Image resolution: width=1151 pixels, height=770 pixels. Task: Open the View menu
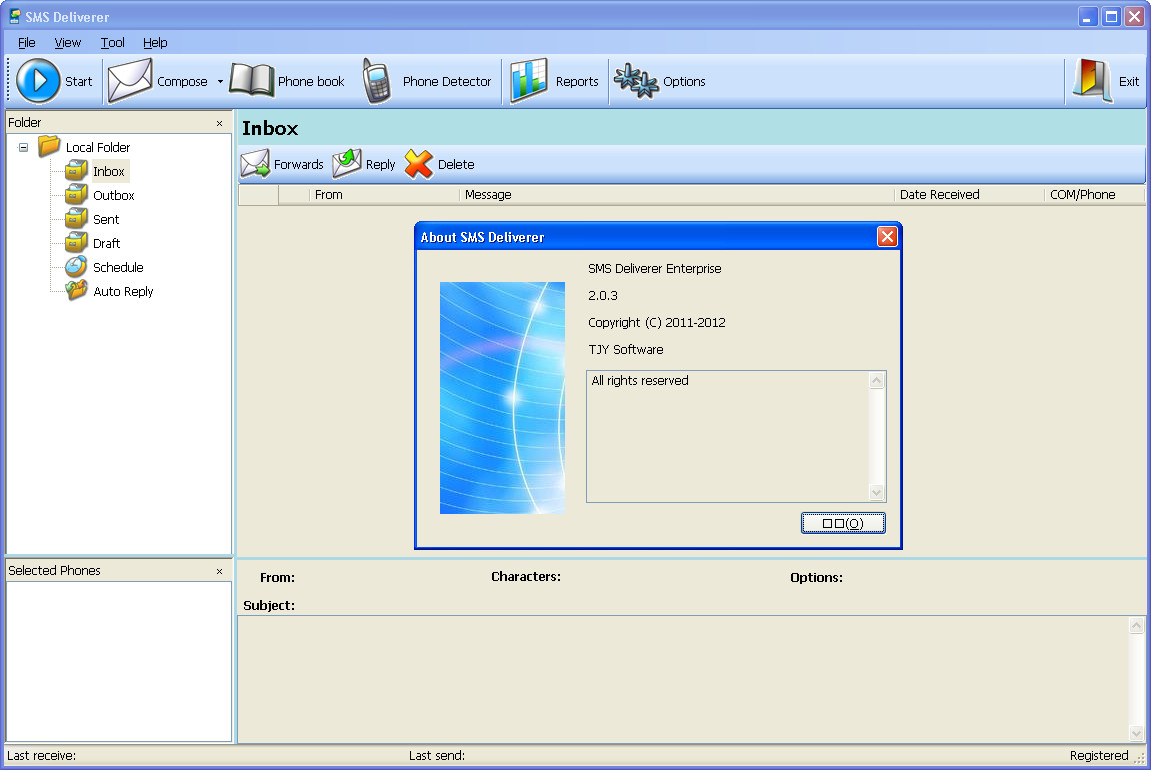point(67,43)
